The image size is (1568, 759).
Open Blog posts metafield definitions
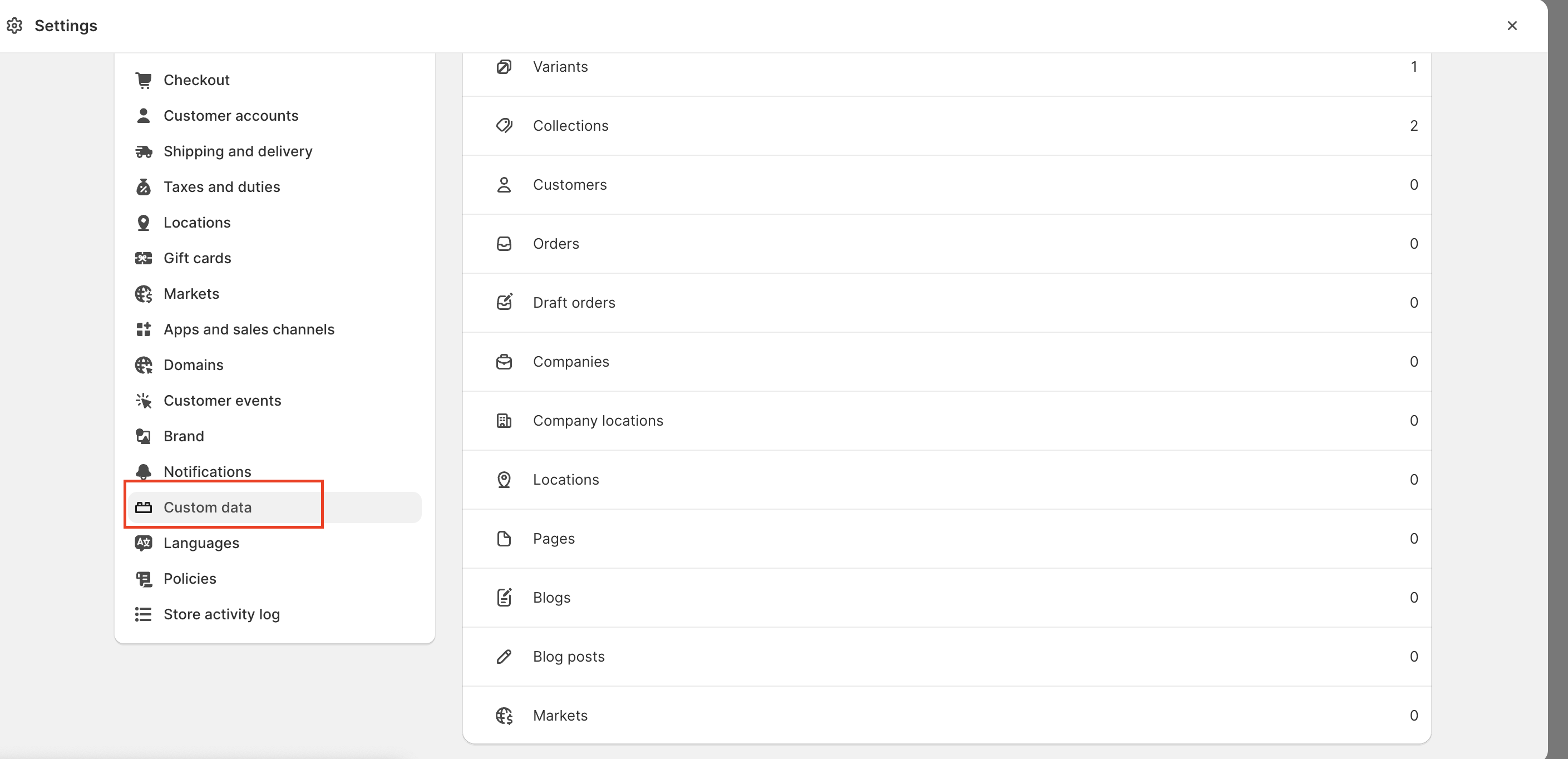click(946, 657)
